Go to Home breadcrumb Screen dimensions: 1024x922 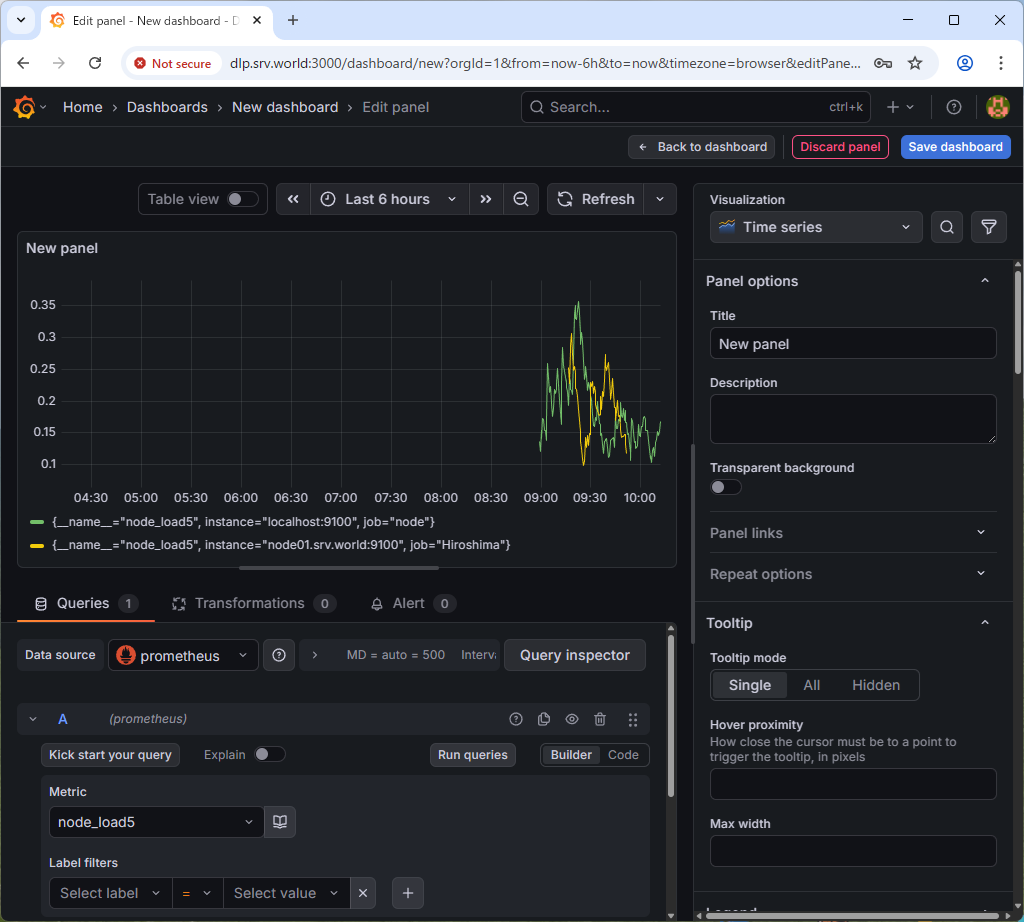[x=82, y=107]
